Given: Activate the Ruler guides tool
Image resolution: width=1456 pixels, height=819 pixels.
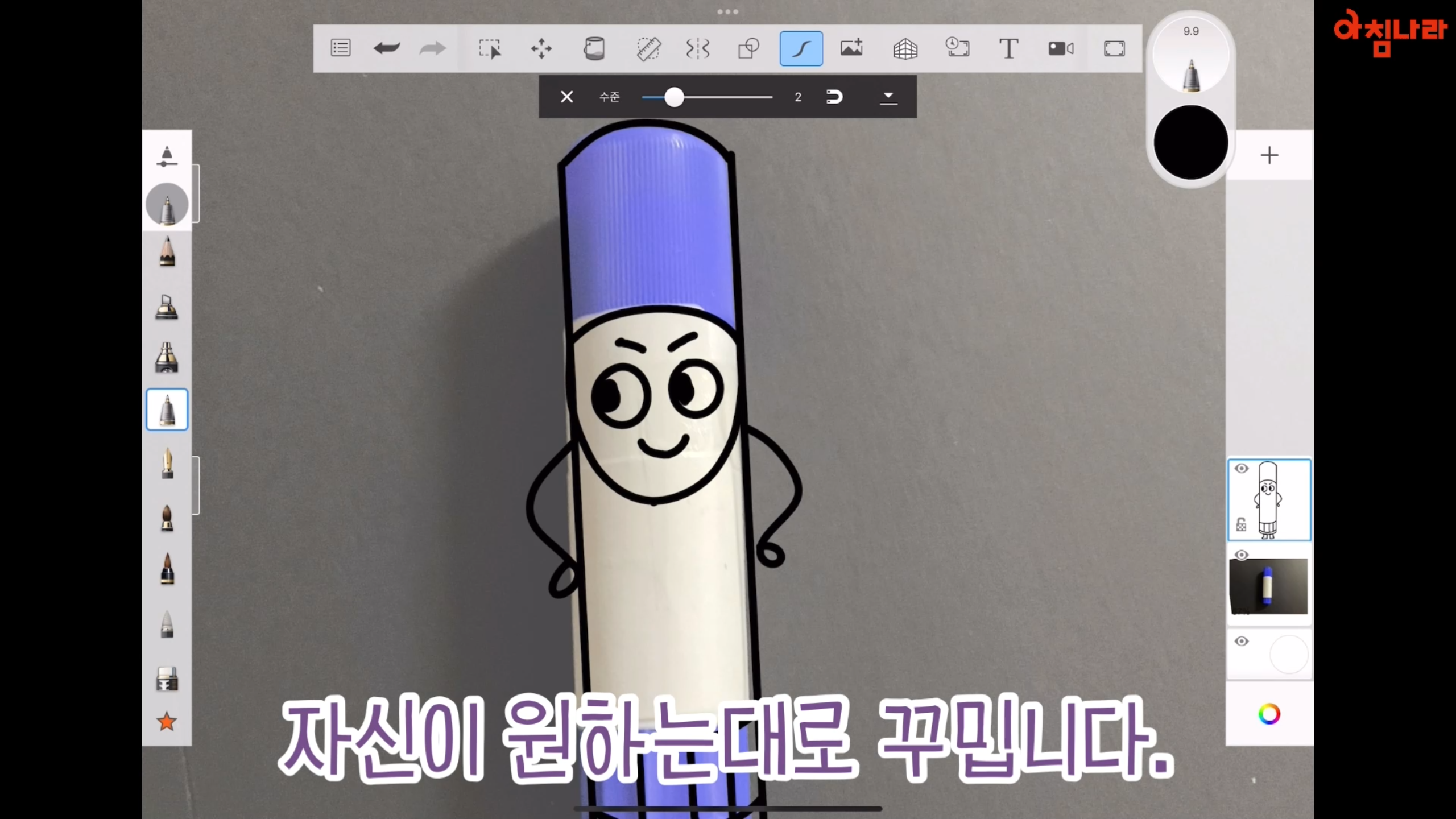Looking at the screenshot, I should pyautogui.click(x=648, y=48).
